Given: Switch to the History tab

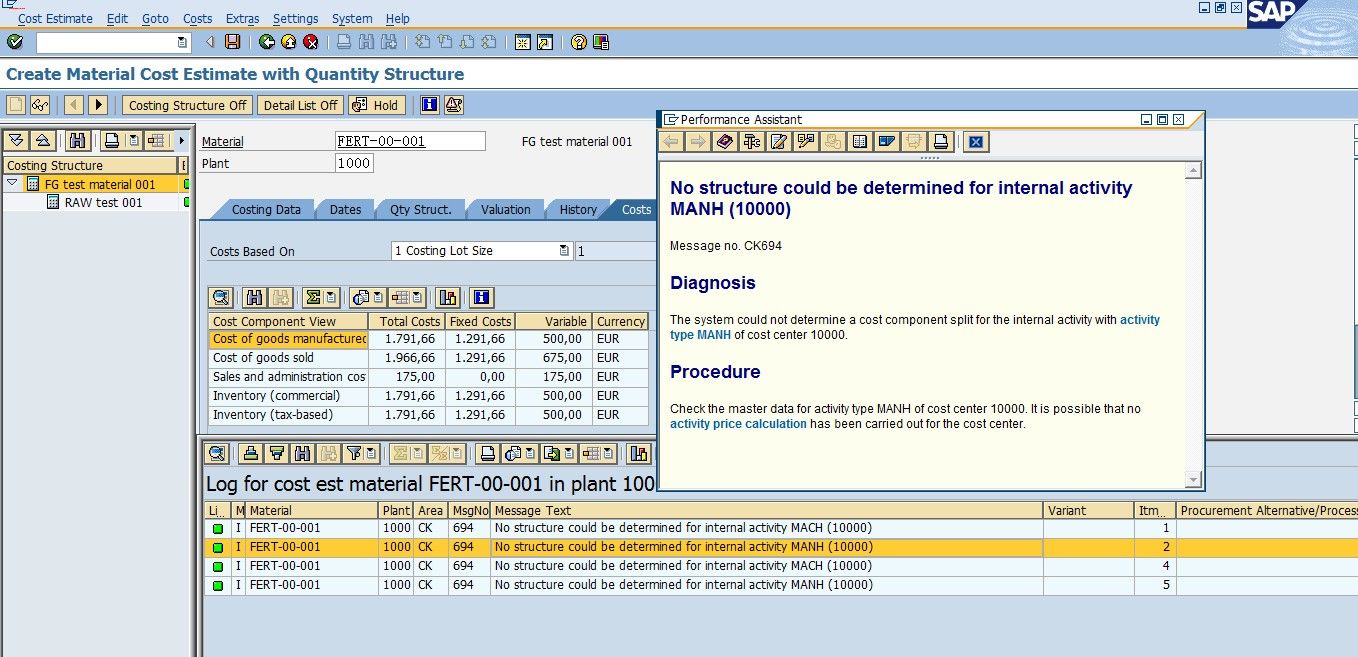Looking at the screenshot, I should (578, 210).
